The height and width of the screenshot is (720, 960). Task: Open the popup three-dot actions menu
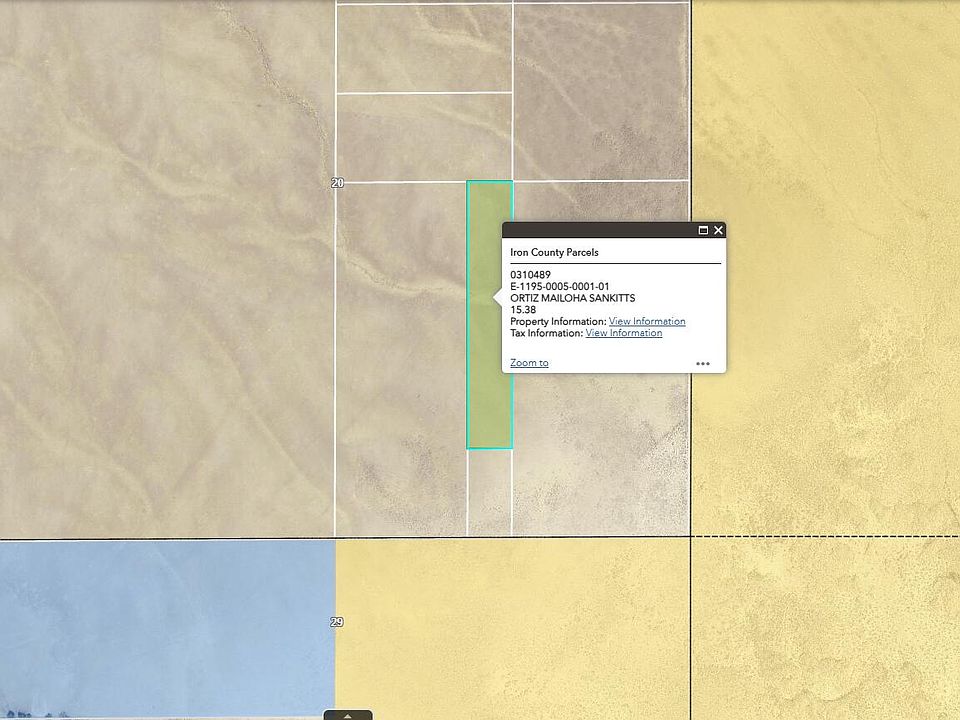tap(703, 364)
